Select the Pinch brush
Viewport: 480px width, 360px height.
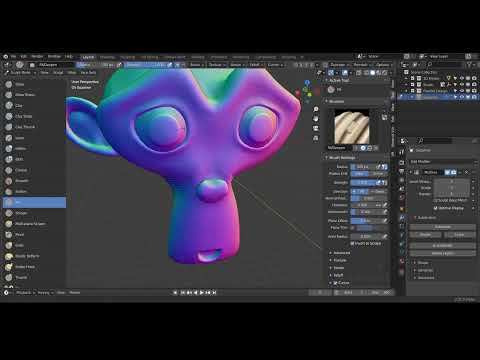coord(34,235)
